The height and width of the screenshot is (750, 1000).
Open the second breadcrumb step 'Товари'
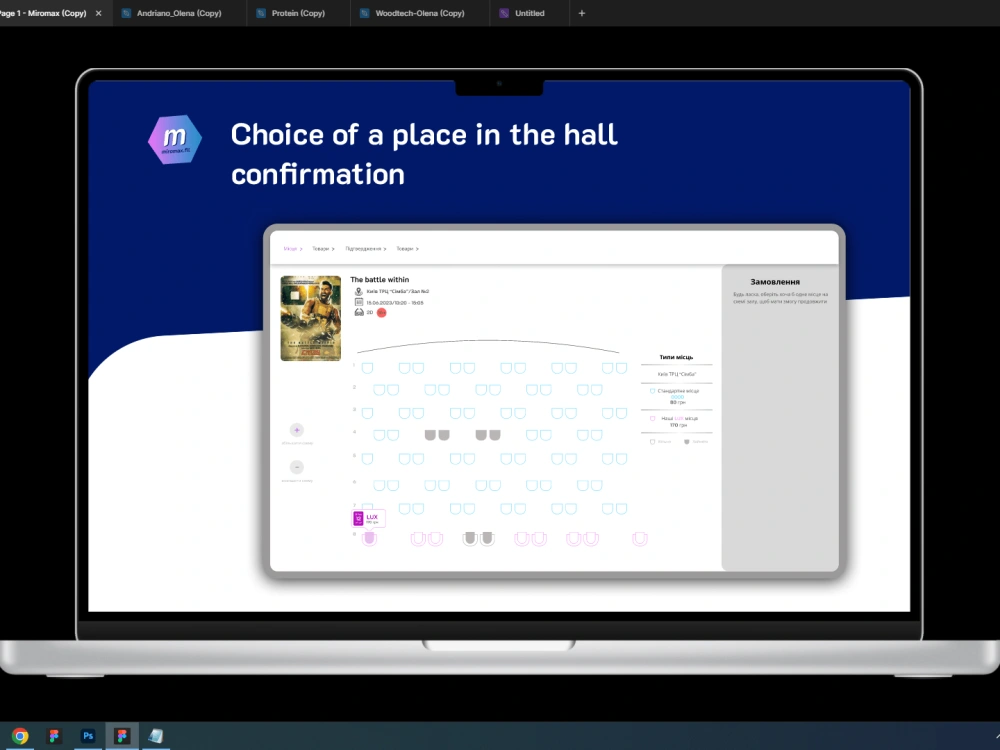tap(323, 249)
